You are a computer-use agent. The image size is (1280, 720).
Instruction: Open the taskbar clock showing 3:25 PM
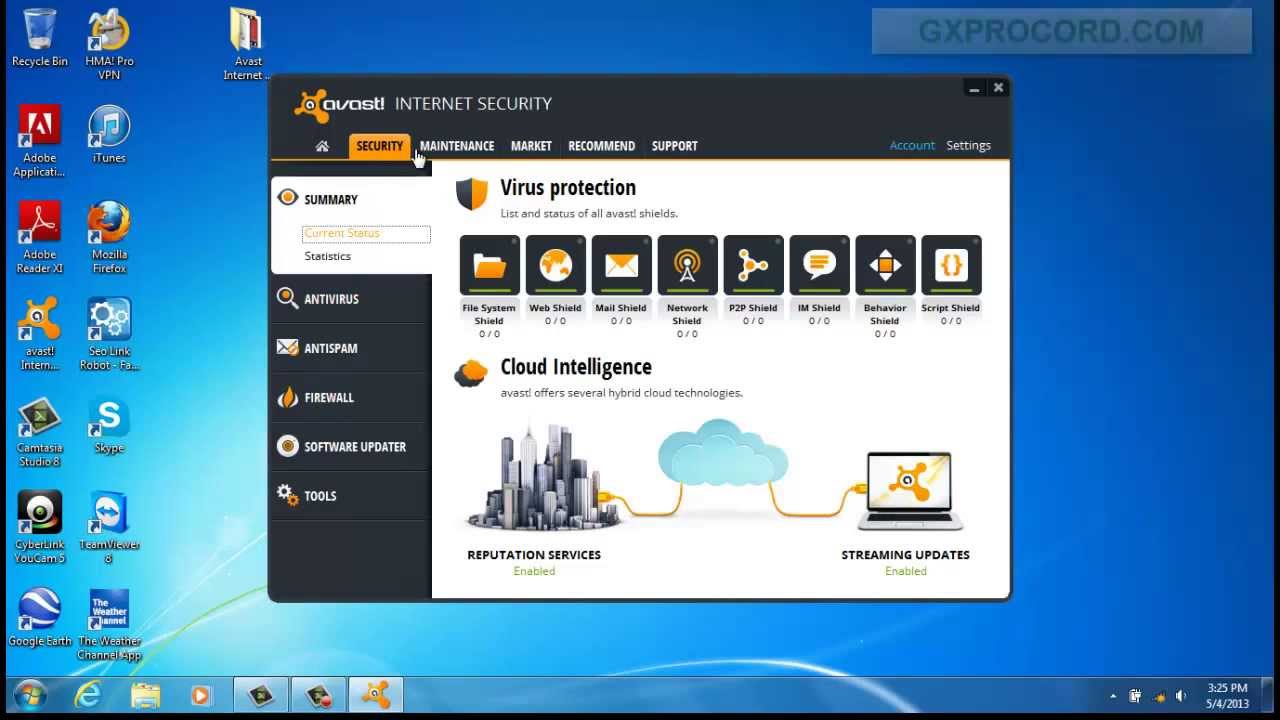point(1228,696)
